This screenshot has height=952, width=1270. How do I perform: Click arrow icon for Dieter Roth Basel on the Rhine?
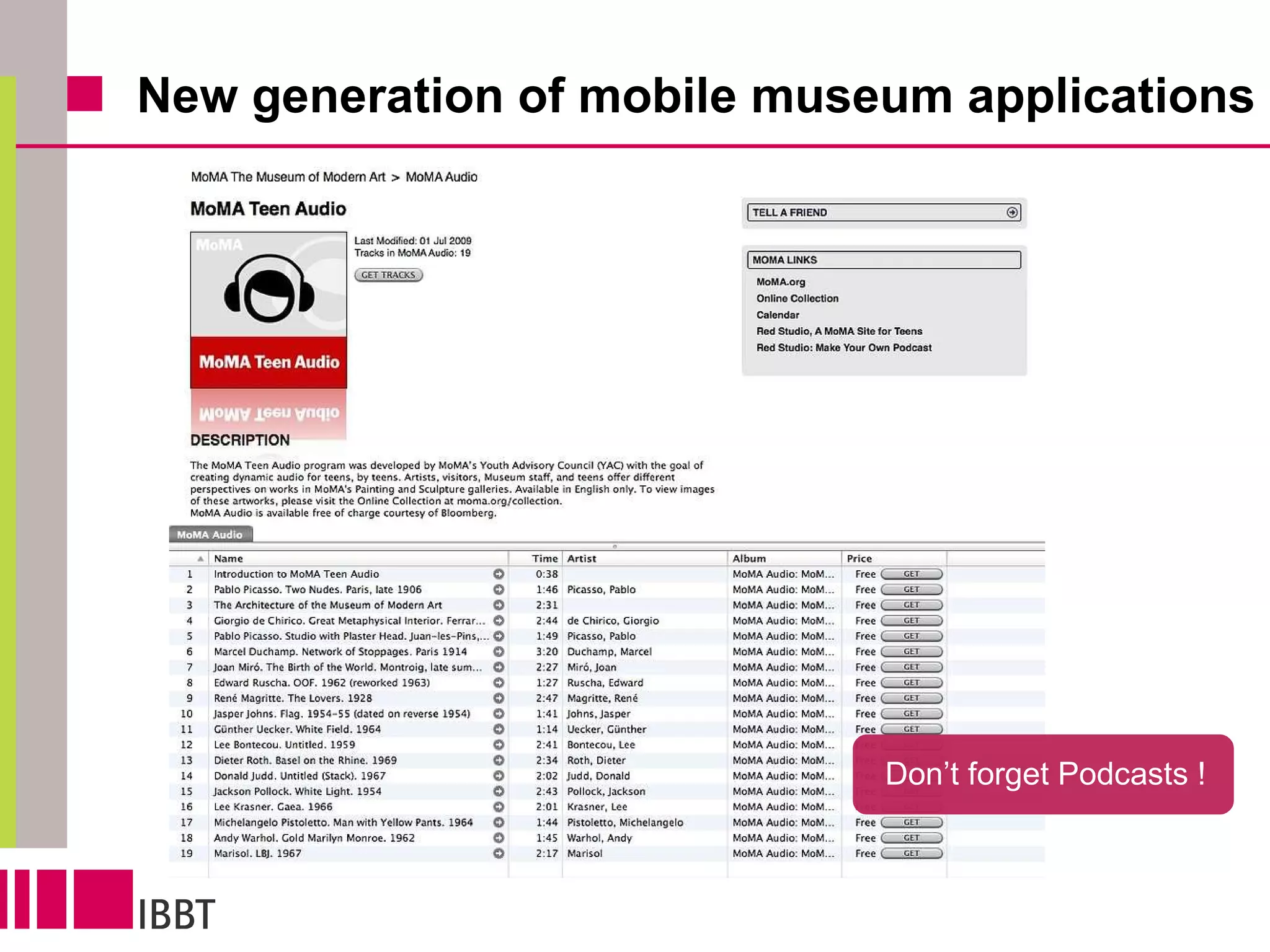[499, 760]
